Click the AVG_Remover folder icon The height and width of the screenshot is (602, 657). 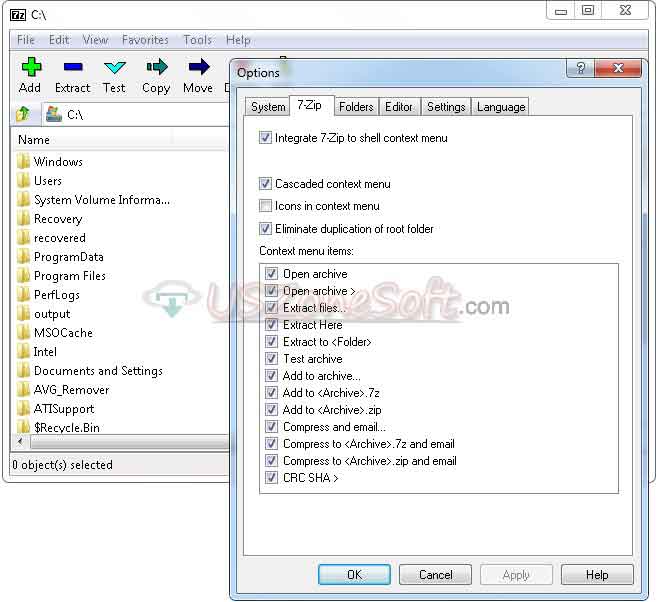tap(23, 390)
